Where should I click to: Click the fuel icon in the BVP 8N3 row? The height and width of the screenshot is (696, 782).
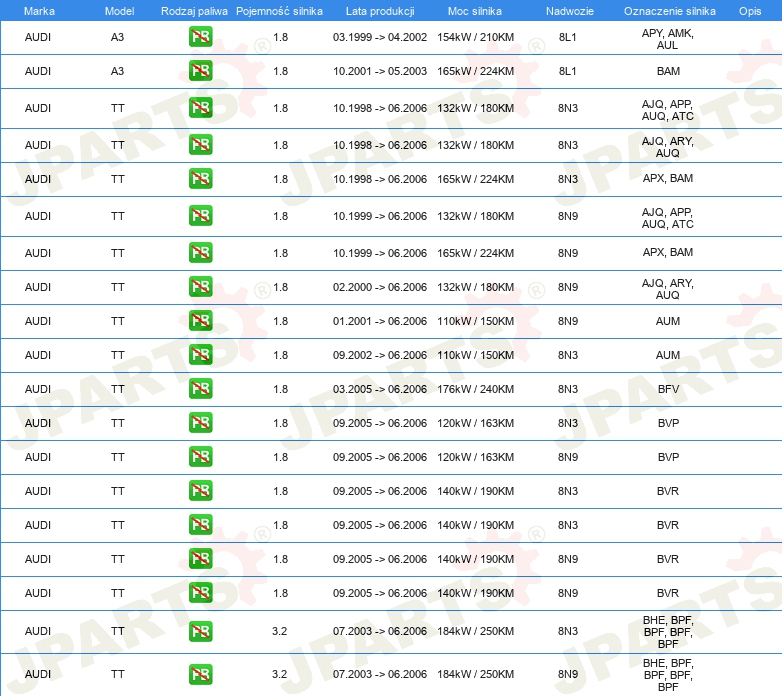(x=200, y=423)
